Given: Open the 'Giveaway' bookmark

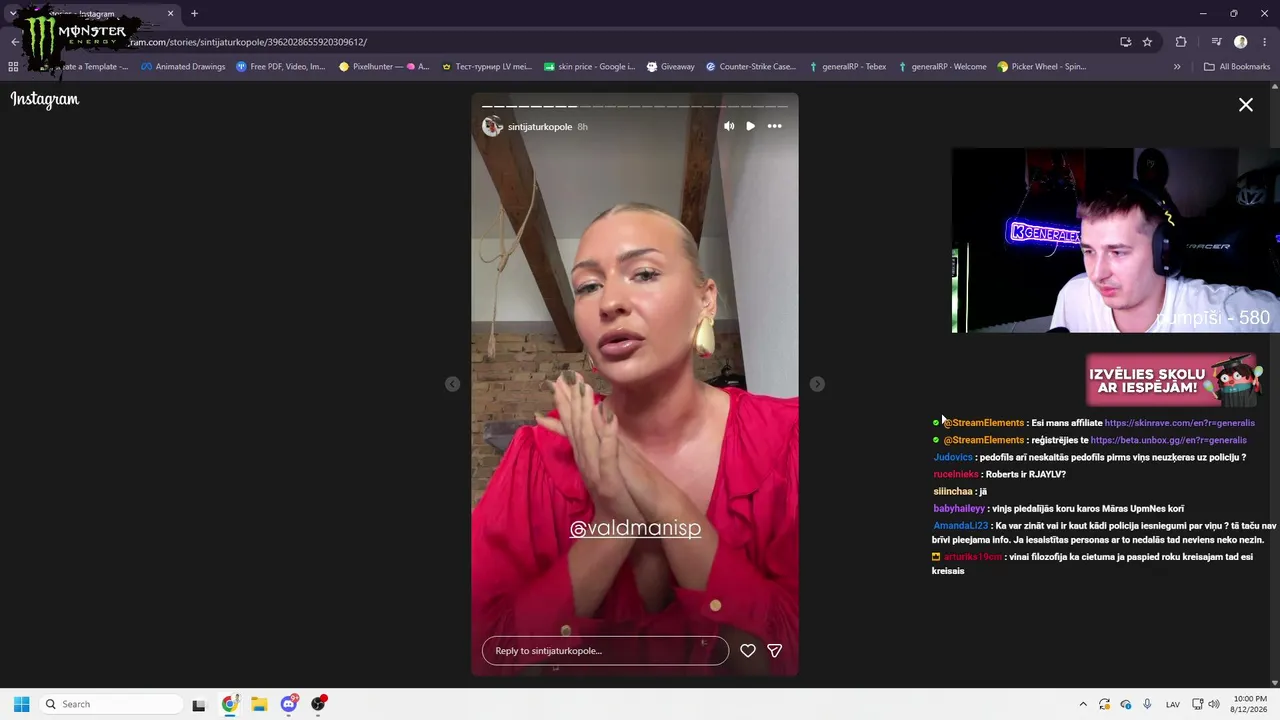Looking at the screenshot, I should (670, 67).
